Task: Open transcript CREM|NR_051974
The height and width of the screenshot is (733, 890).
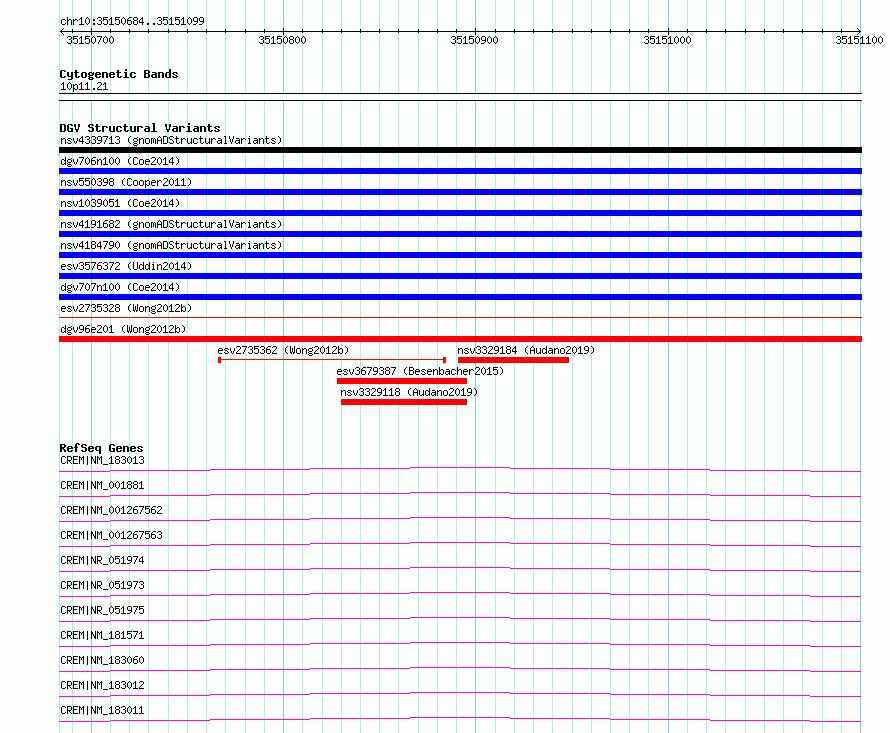Action: point(102,560)
